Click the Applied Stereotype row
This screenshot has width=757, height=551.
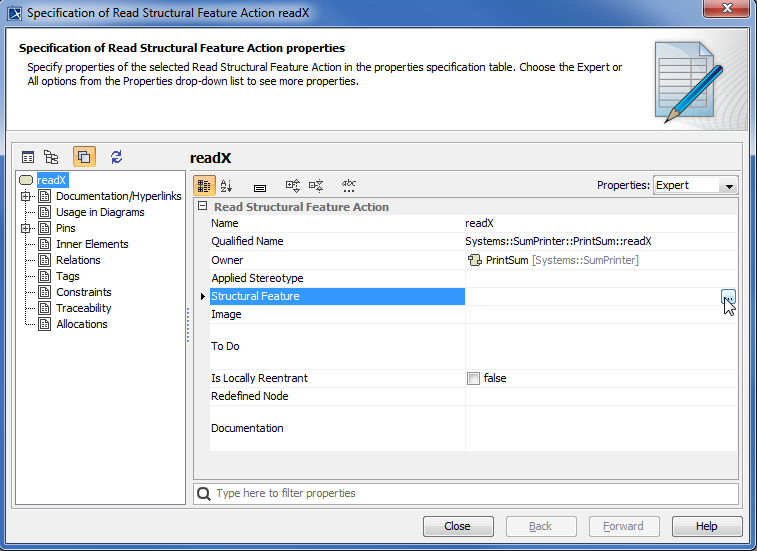(474, 279)
